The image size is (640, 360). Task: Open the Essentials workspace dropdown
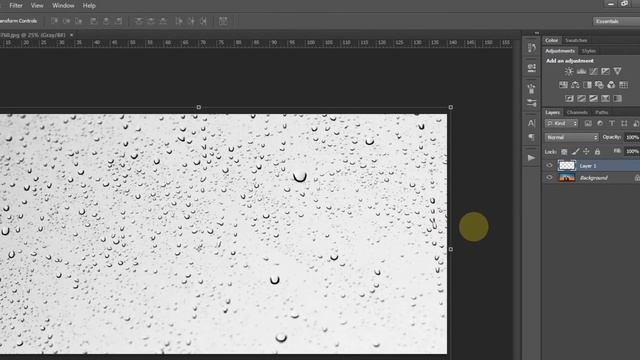point(616,21)
